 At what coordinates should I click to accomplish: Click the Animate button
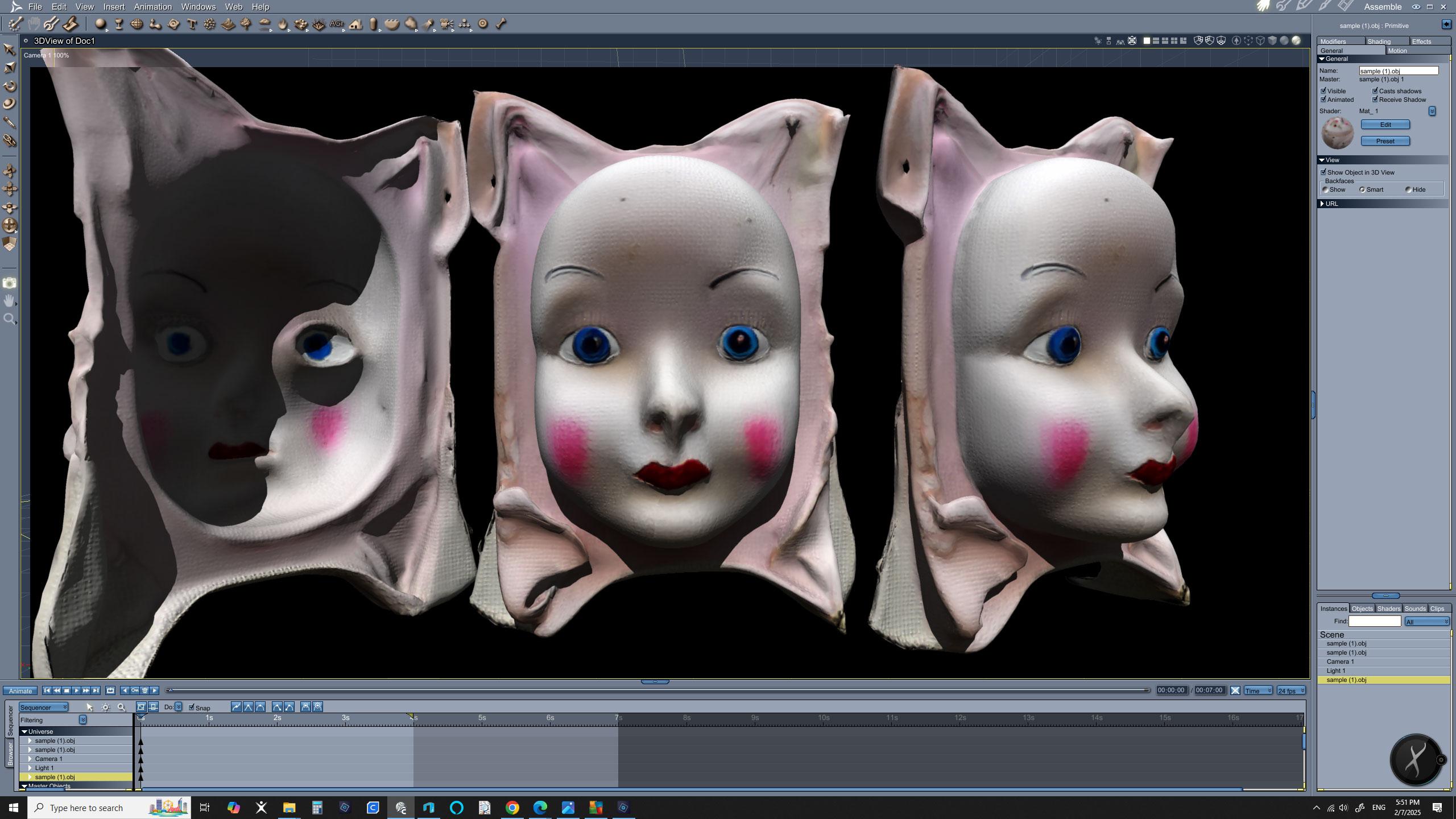20,691
